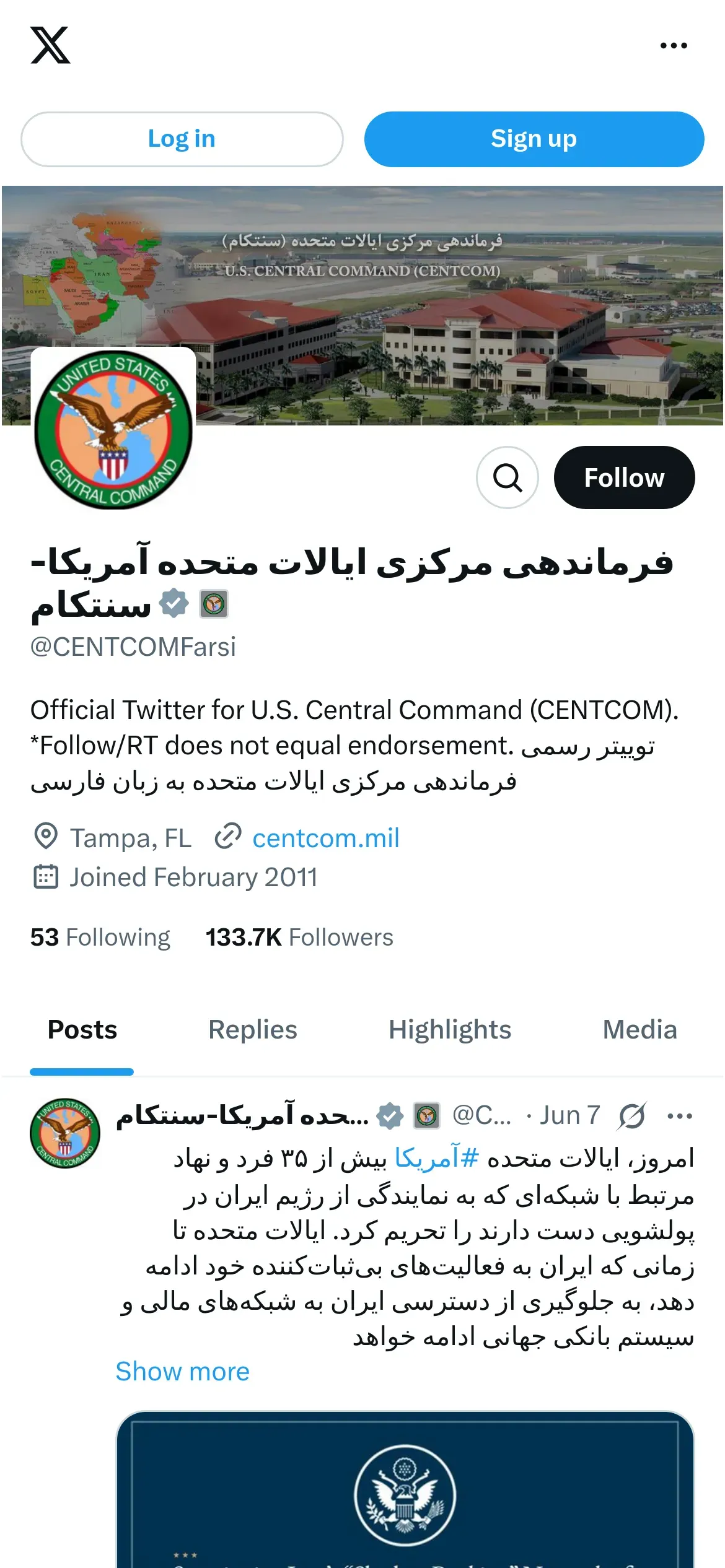Click the Sign up button
725x1568 pixels.
[534, 139]
